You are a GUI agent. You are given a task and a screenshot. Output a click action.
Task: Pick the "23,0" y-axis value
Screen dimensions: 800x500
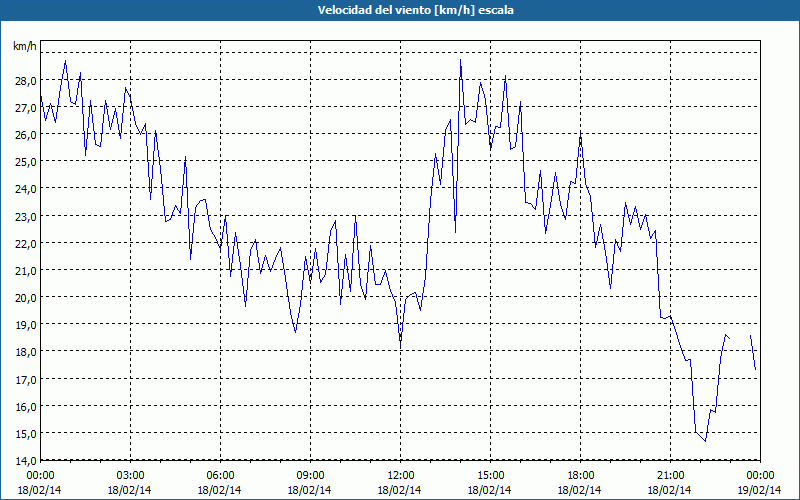pyautogui.click(x=27, y=216)
